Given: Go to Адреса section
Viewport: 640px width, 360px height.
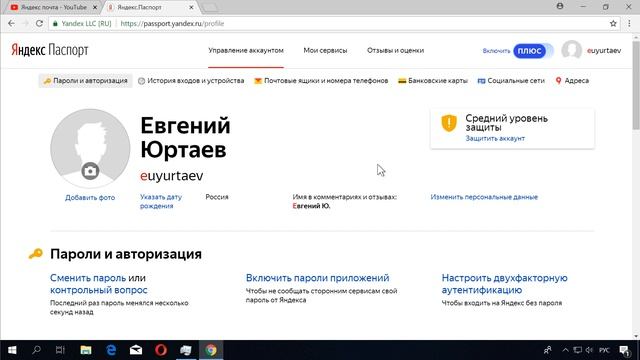Looking at the screenshot, I should (572, 81).
